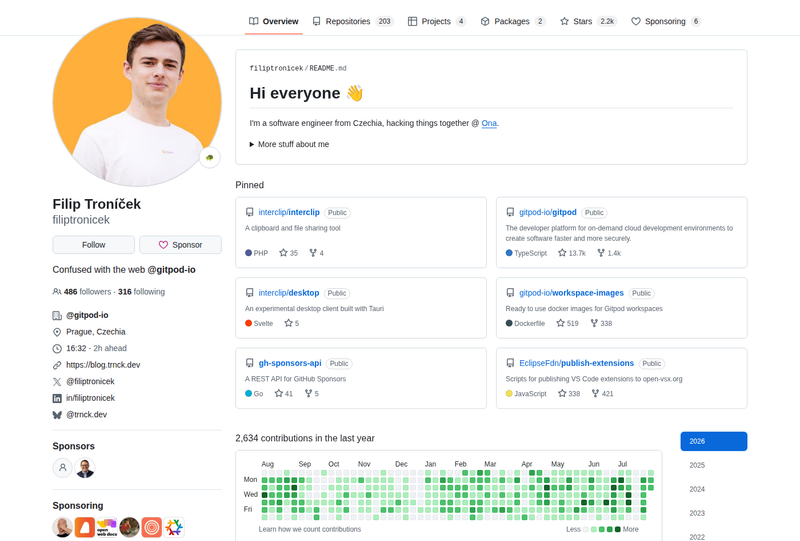Click the filiptronicek name in README path

(276, 68)
